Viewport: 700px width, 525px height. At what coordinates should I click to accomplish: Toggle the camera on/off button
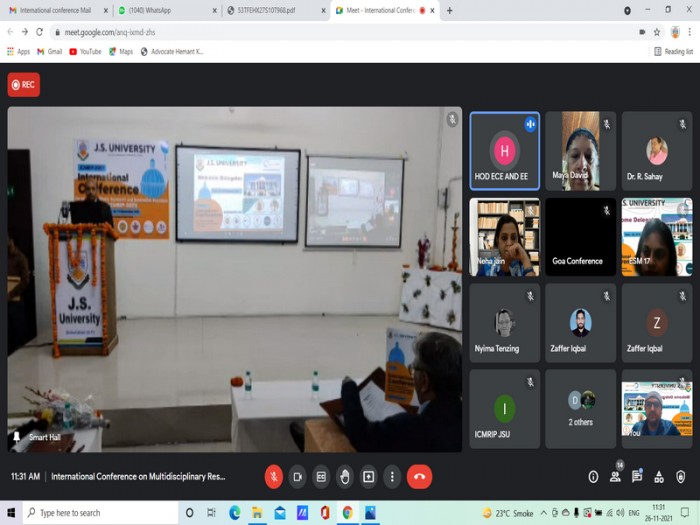(x=297, y=477)
